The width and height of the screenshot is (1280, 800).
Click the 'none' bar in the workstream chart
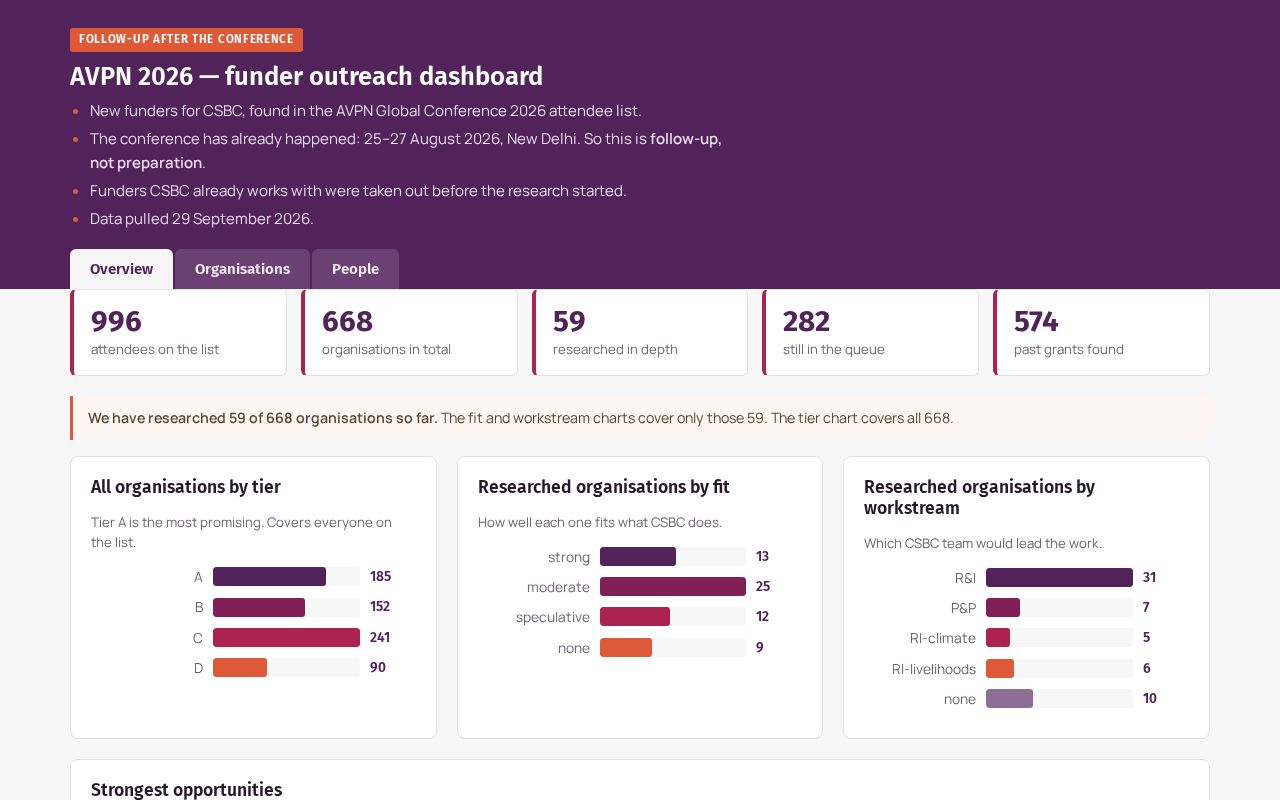coord(1009,699)
